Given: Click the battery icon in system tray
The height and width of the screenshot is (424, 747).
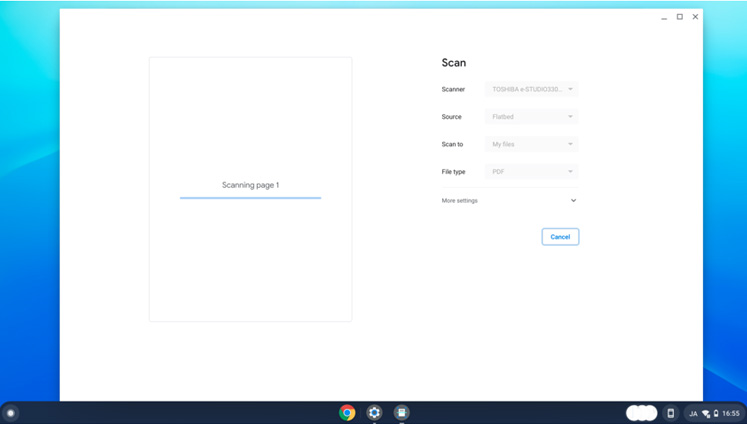Looking at the screenshot, I should pyautogui.click(x=716, y=413).
